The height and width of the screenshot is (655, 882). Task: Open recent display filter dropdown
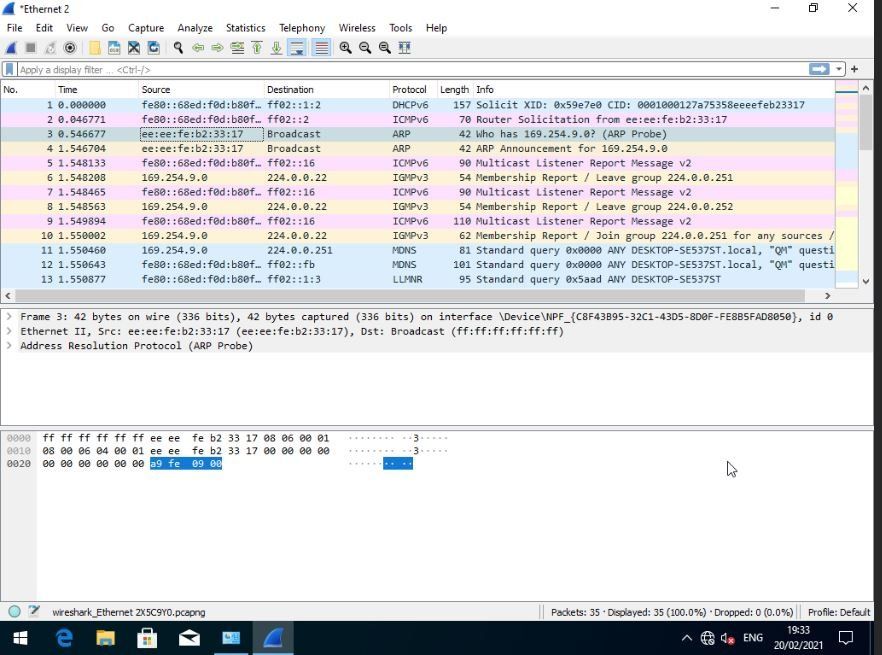(x=839, y=69)
